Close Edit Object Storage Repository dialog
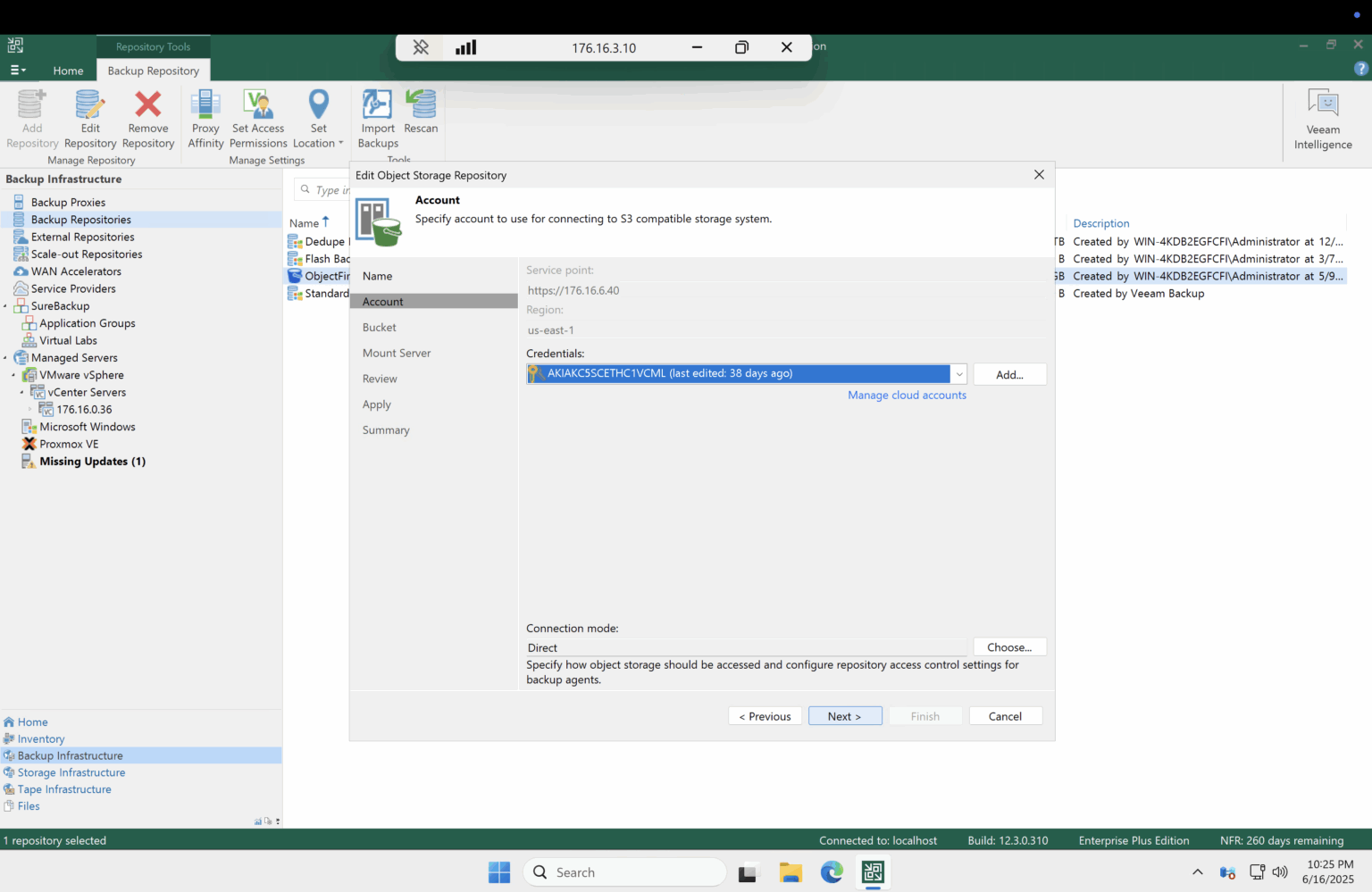 pos(1039,175)
